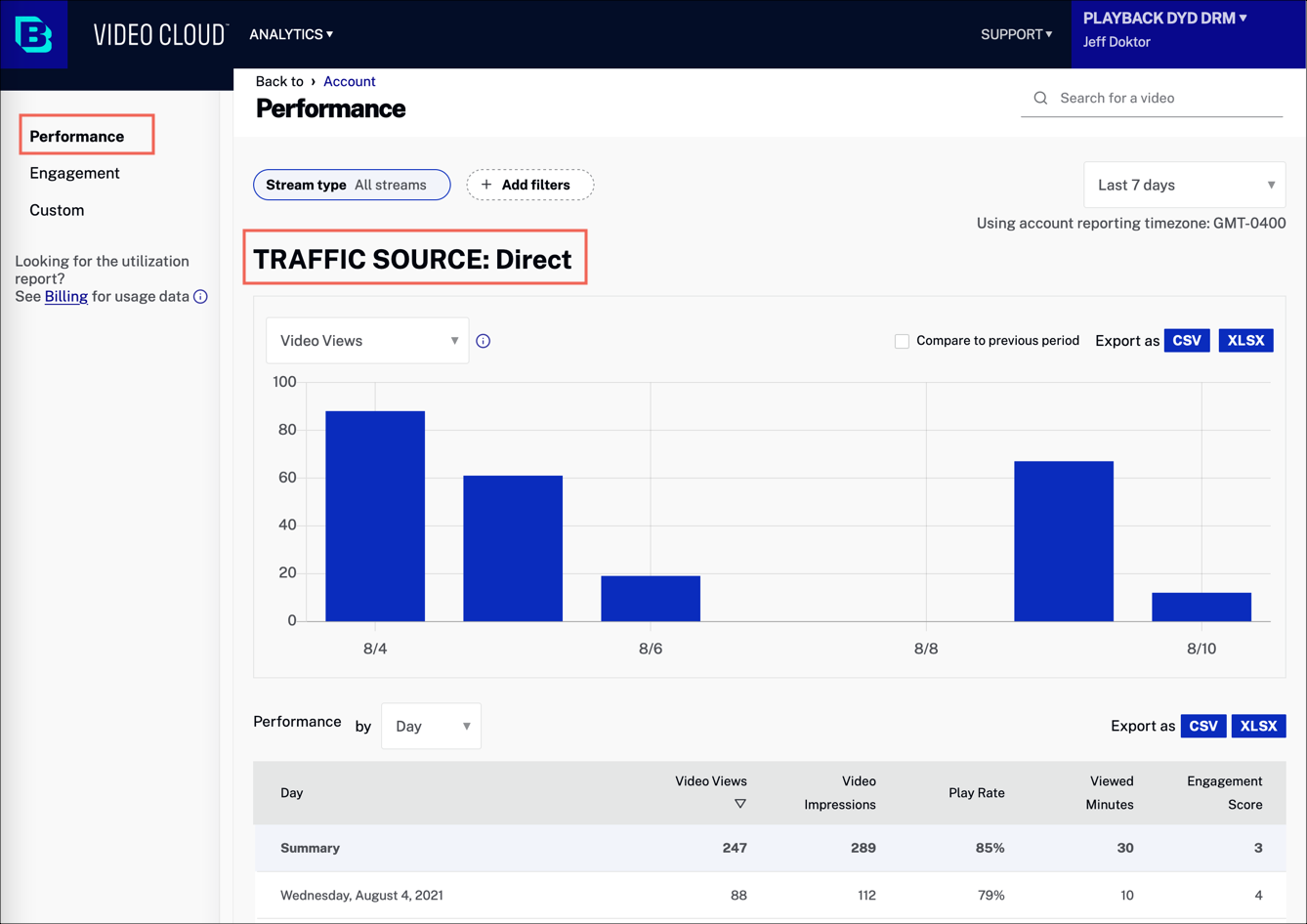Click the info icon beside Video Views dropdown
This screenshot has height=924, width=1307.
click(x=483, y=341)
